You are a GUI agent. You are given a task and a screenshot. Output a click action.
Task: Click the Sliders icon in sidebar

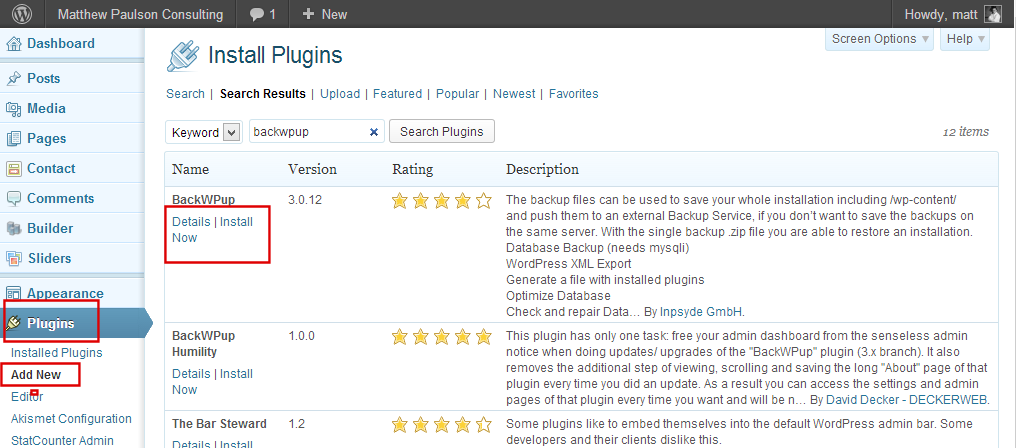[x=14, y=259]
